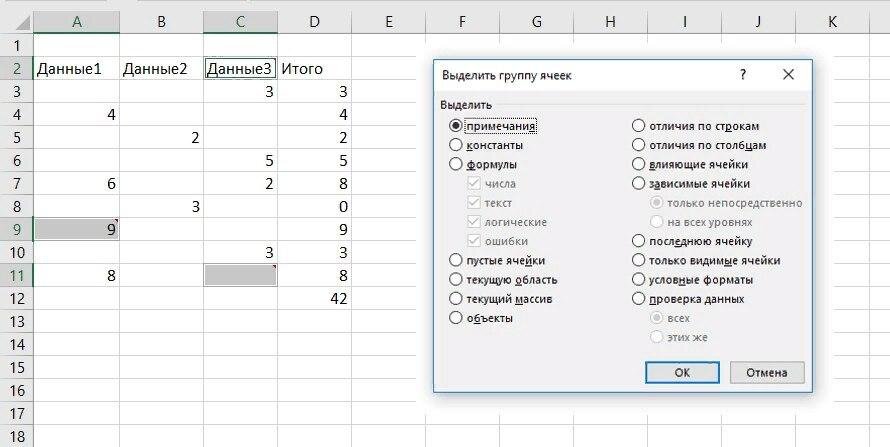Toggle the ошибки checkbox
This screenshot has height=447, width=890.
pos(474,241)
